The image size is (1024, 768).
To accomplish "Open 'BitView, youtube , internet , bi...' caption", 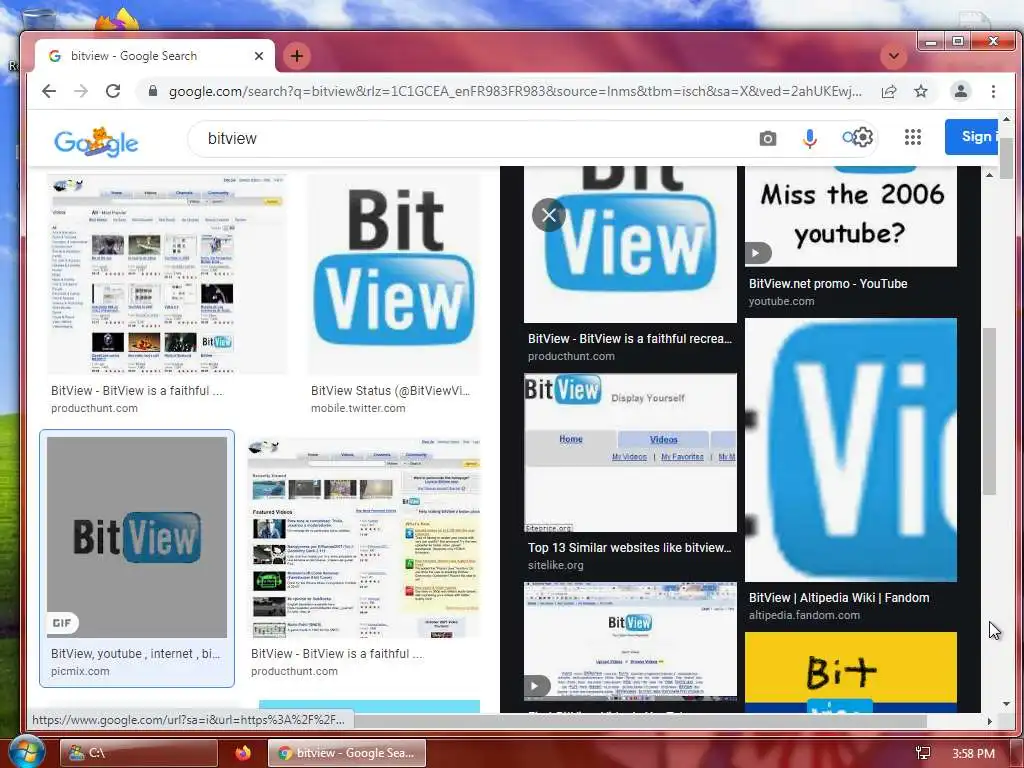I will click(135, 654).
